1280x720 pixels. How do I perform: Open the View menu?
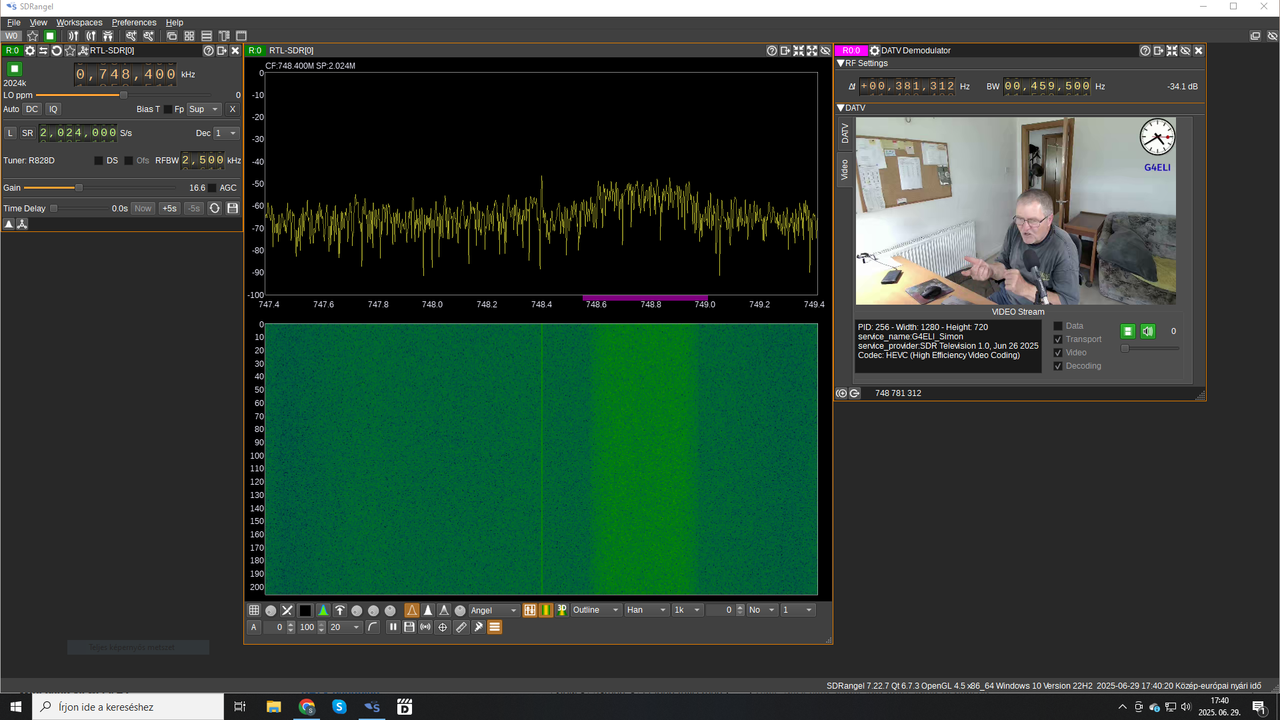pos(38,22)
